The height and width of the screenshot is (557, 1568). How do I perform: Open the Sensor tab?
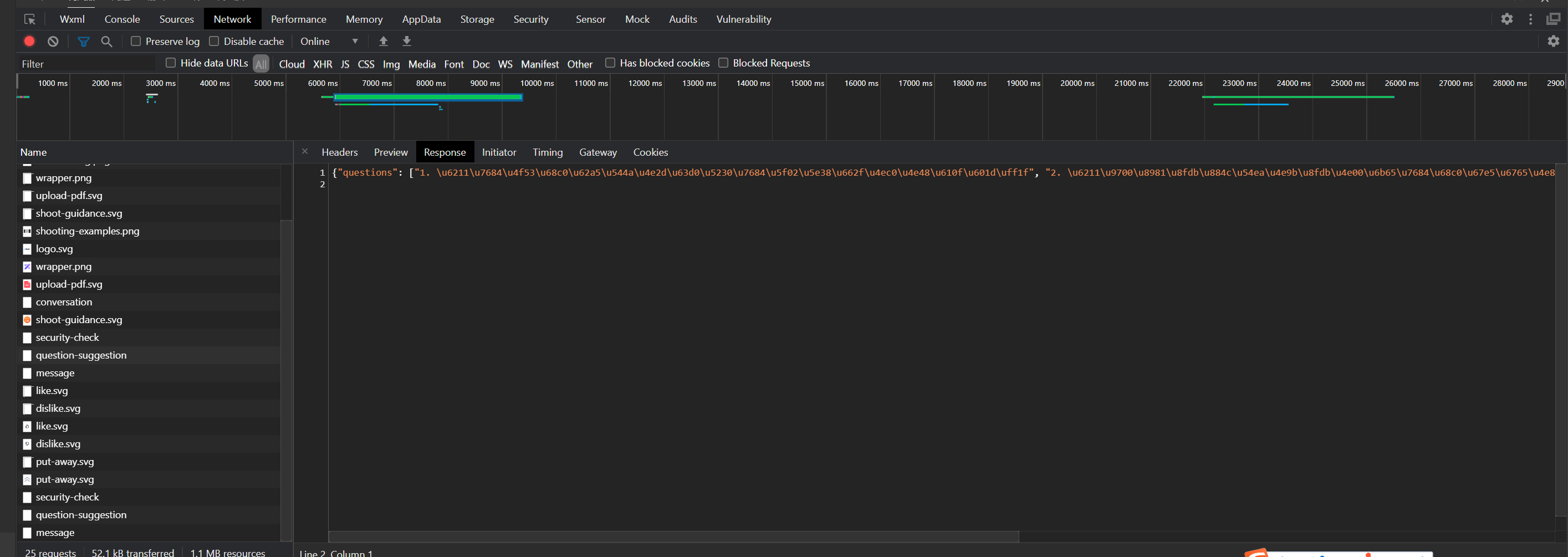pyautogui.click(x=590, y=19)
